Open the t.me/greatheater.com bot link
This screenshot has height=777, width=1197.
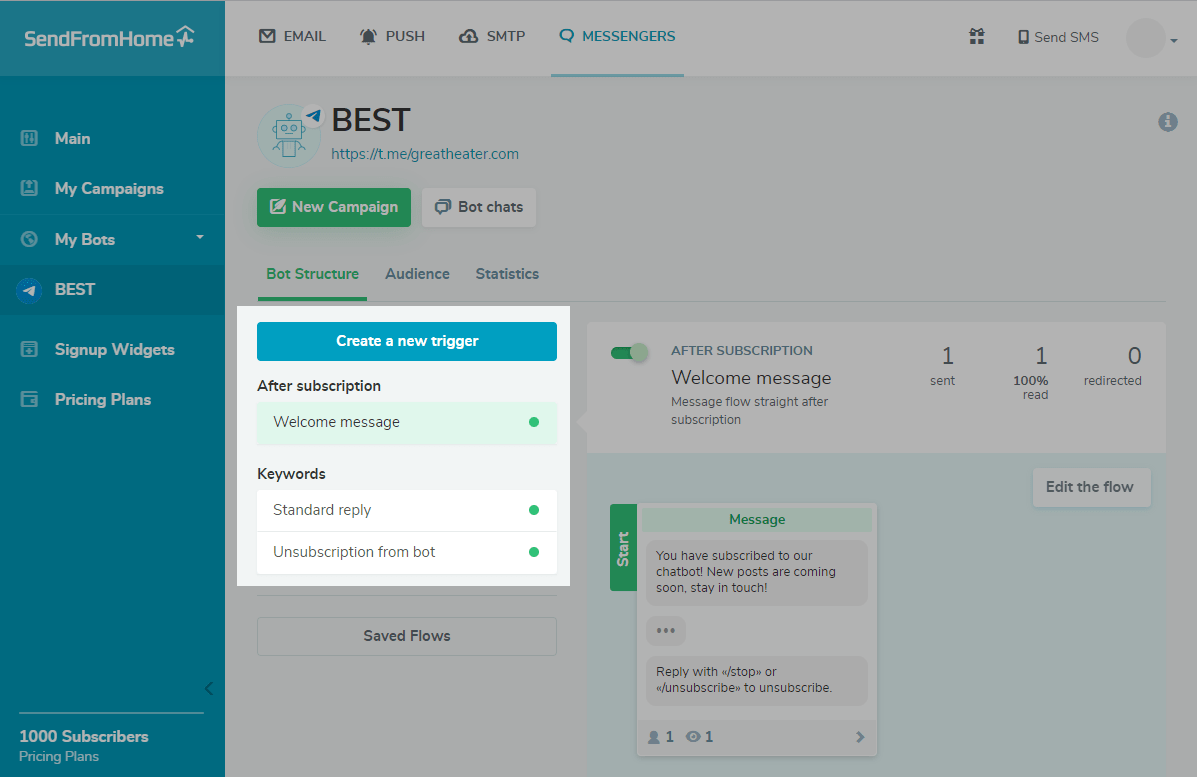pos(425,154)
